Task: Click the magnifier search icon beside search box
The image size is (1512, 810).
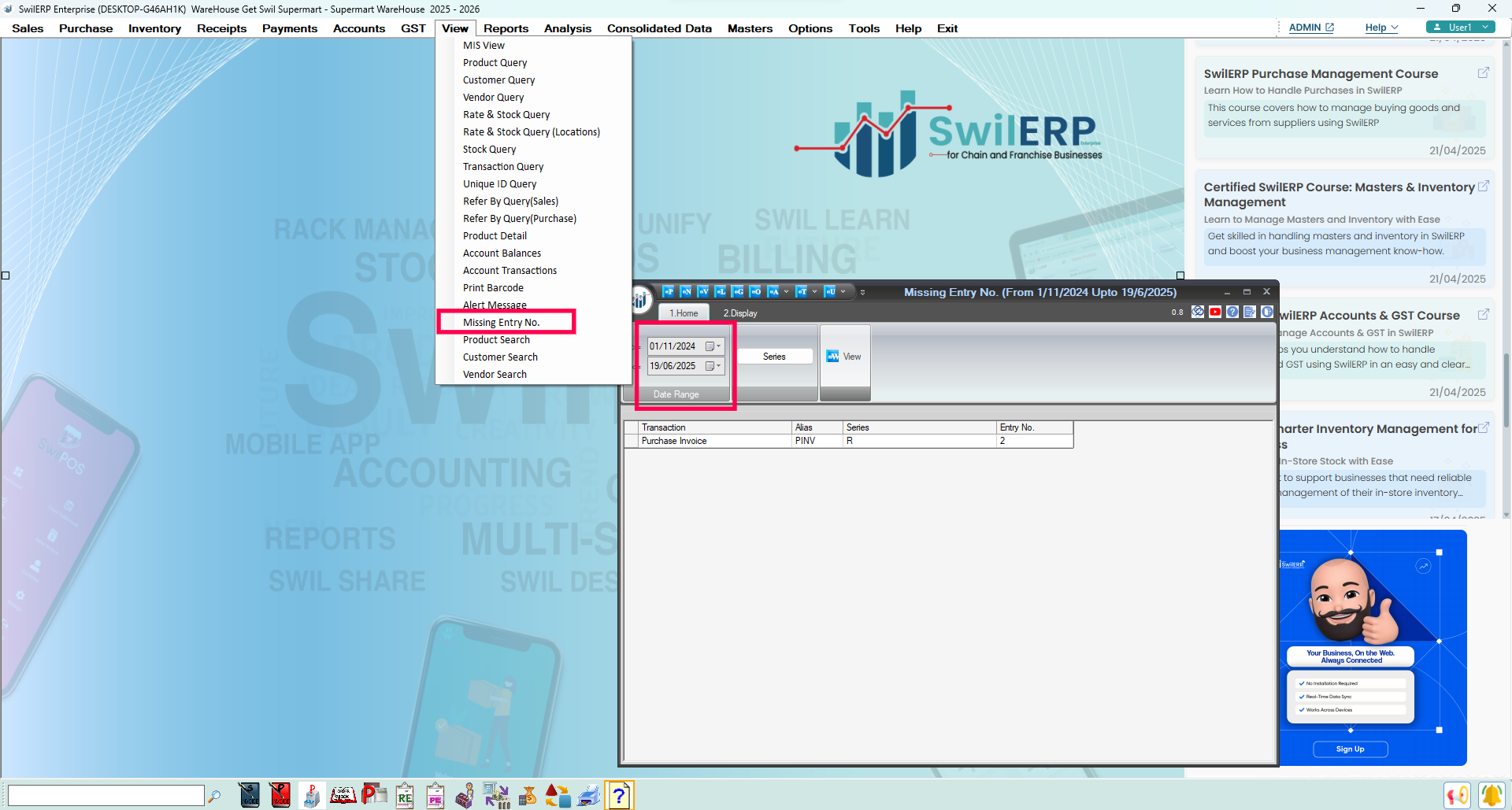Action: (214, 796)
